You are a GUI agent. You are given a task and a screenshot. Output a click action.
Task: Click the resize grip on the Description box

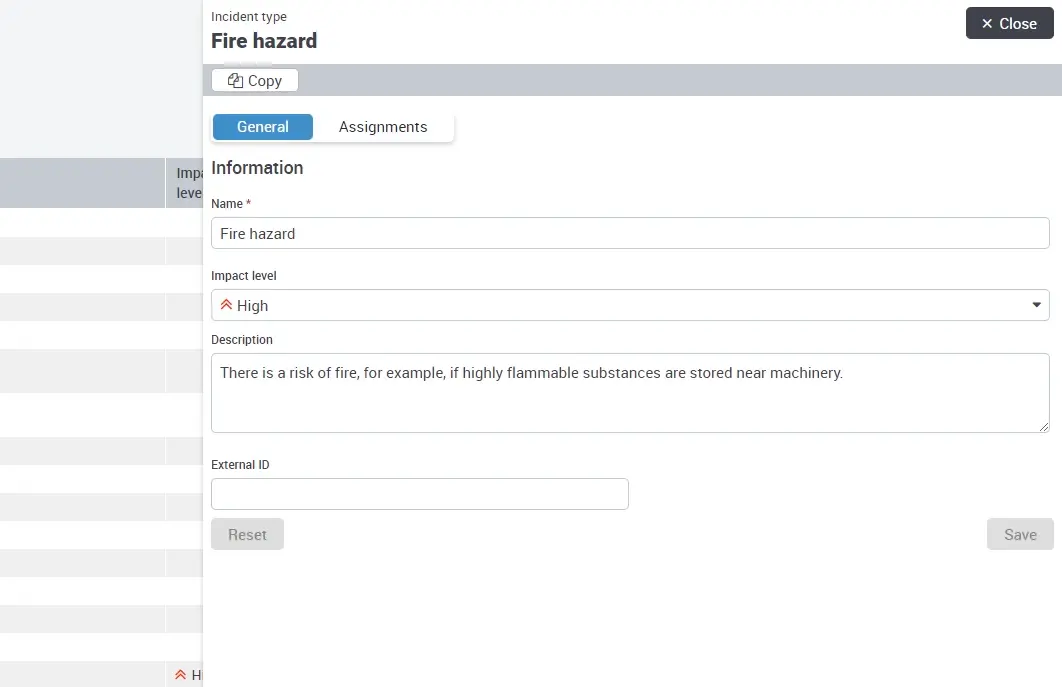[1043, 430]
